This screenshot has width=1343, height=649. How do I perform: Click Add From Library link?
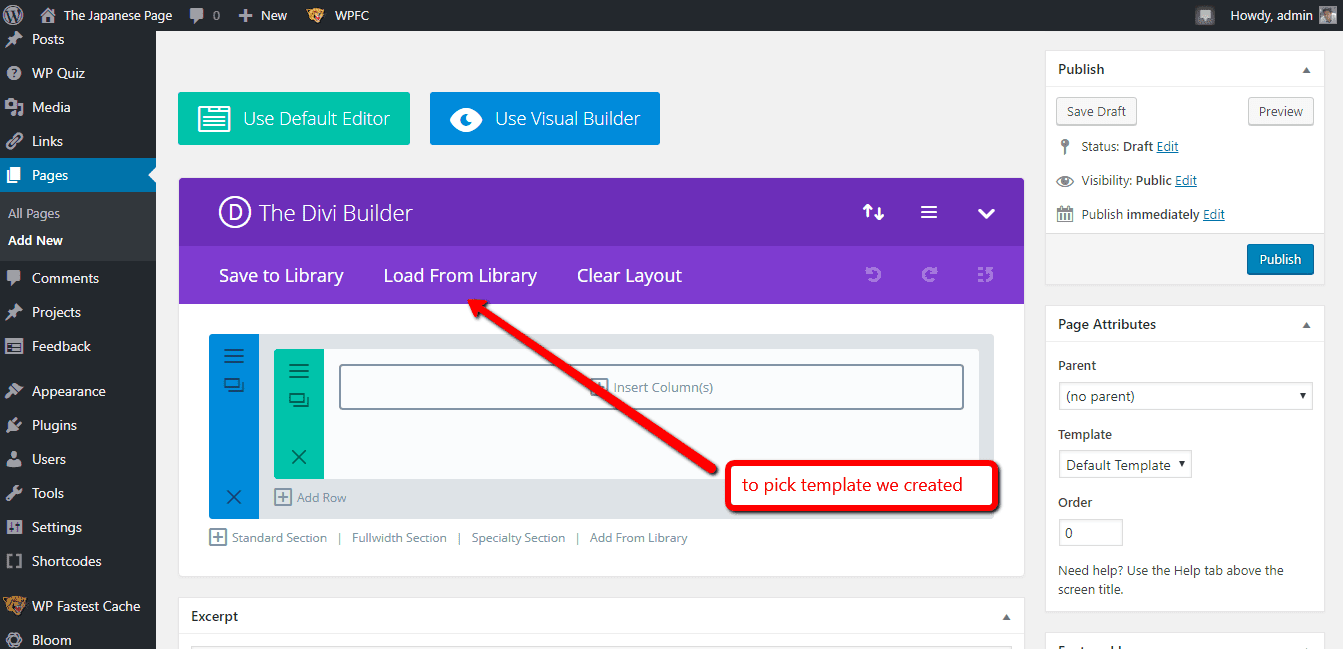639,537
